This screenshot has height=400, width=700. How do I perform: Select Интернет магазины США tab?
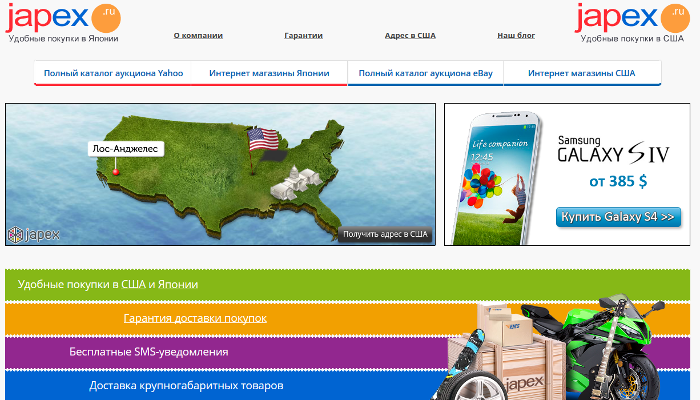pyautogui.click(x=582, y=73)
